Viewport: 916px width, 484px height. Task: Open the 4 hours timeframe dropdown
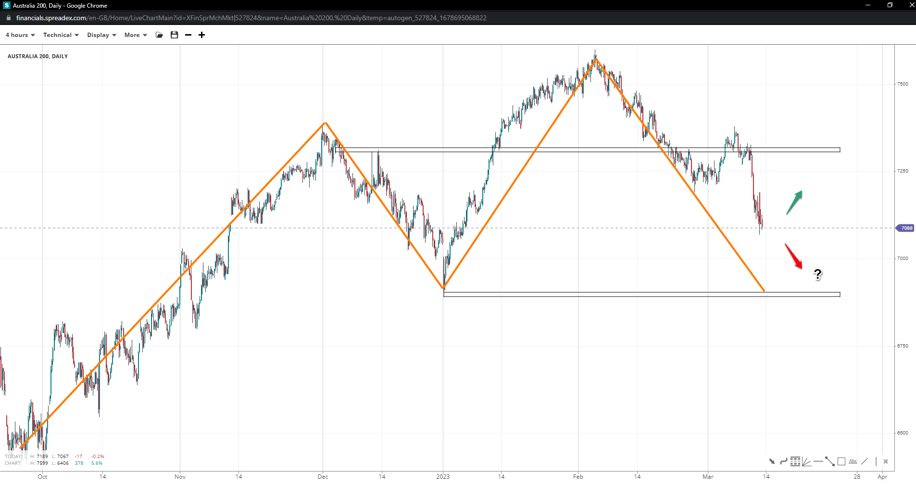click(20, 35)
